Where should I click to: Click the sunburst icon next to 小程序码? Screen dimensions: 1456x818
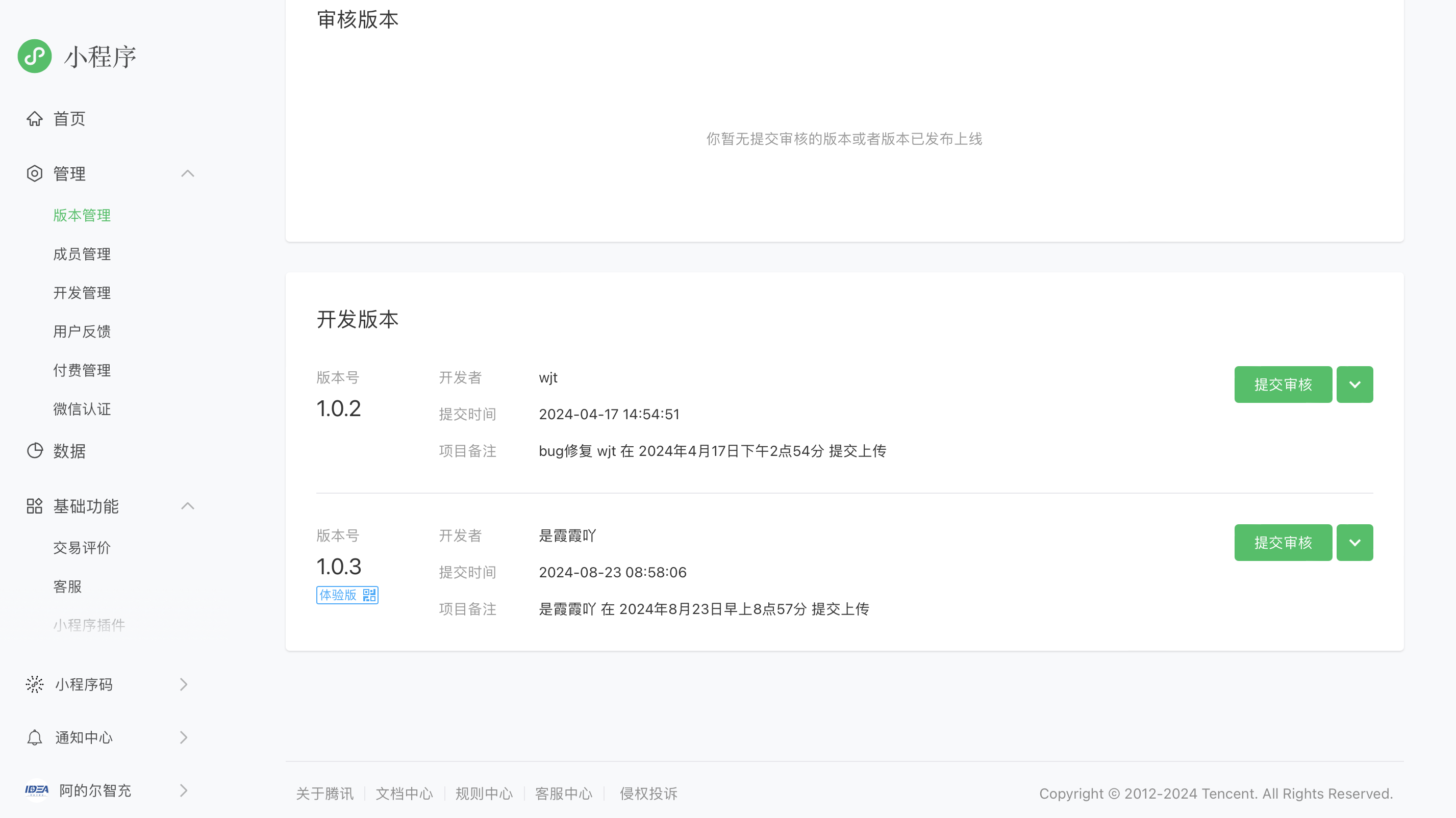pyautogui.click(x=35, y=684)
